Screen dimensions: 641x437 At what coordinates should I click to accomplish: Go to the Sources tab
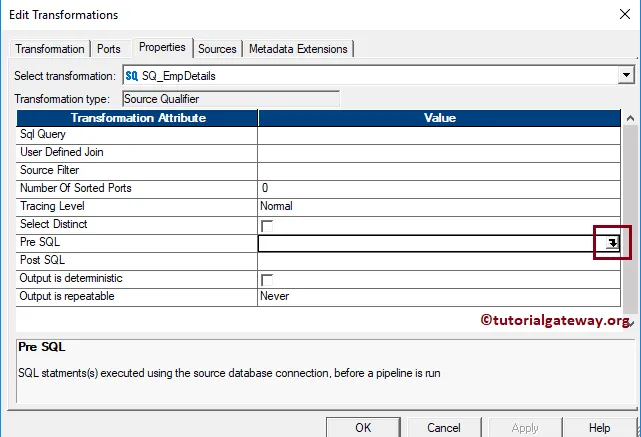point(217,49)
